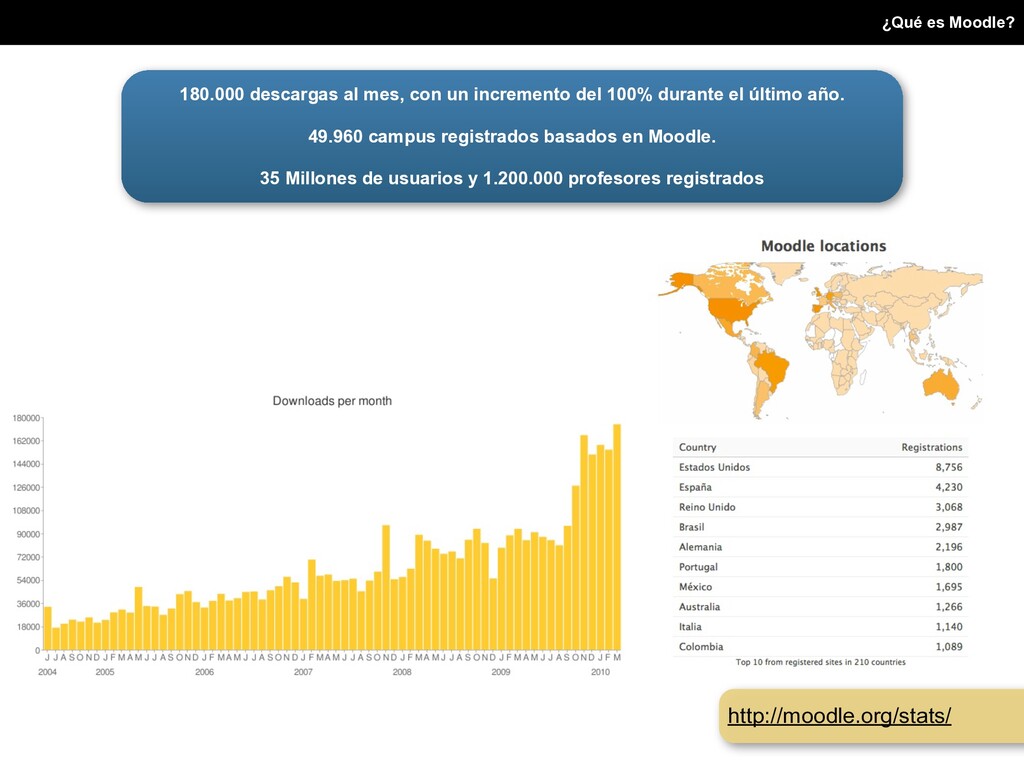1024x768 pixels.
Task: Select the 'Italia' country cell
Action: (x=690, y=626)
